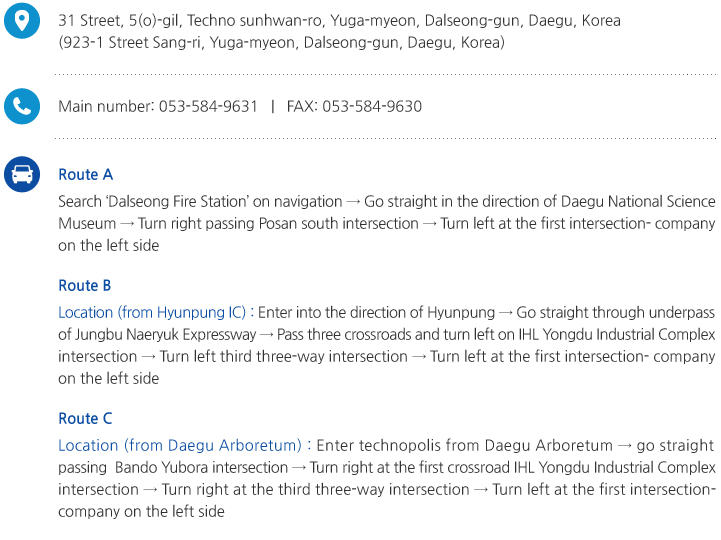This screenshot has height=540, width=721.
Task: Select the Route C heading
Action: click(x=85, y=418)
